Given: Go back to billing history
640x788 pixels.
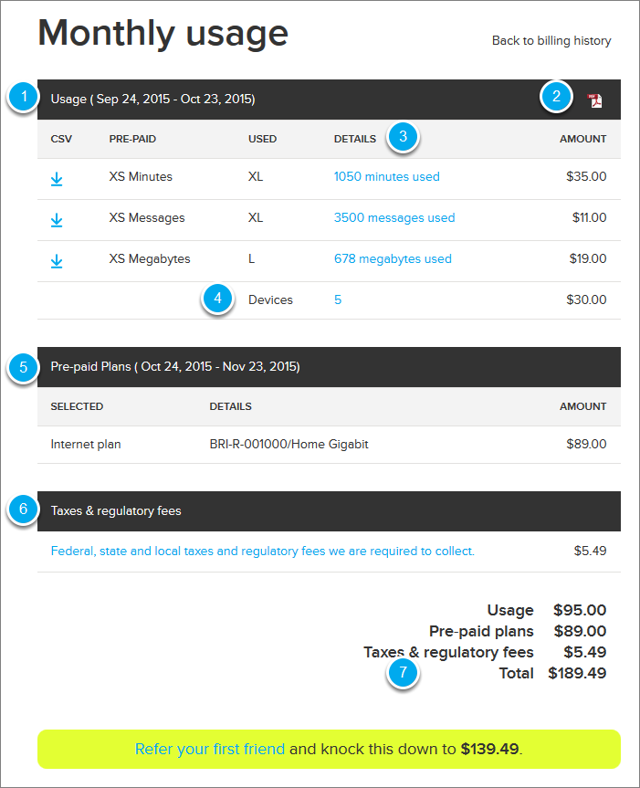Looking at the screenshot, I should pyautogui.click(x=551, y=41).
